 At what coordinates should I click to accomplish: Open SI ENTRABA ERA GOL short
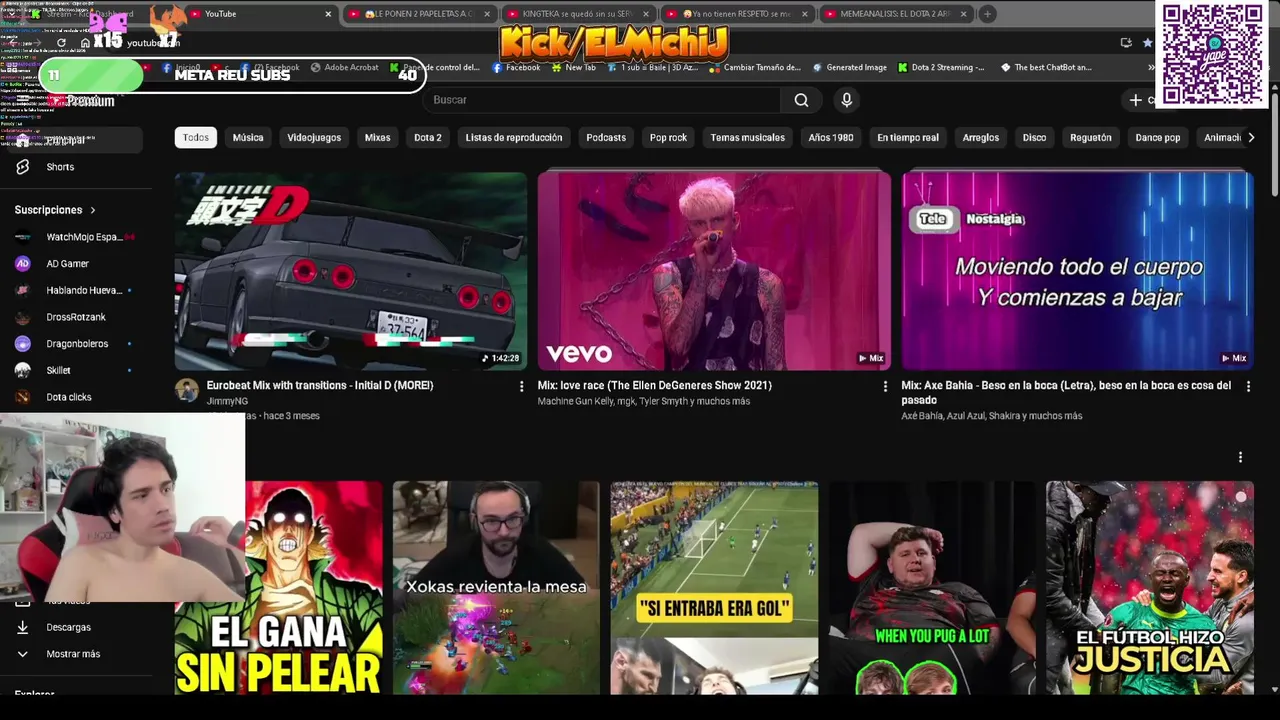pyautogui.click(x=714, y=588)
